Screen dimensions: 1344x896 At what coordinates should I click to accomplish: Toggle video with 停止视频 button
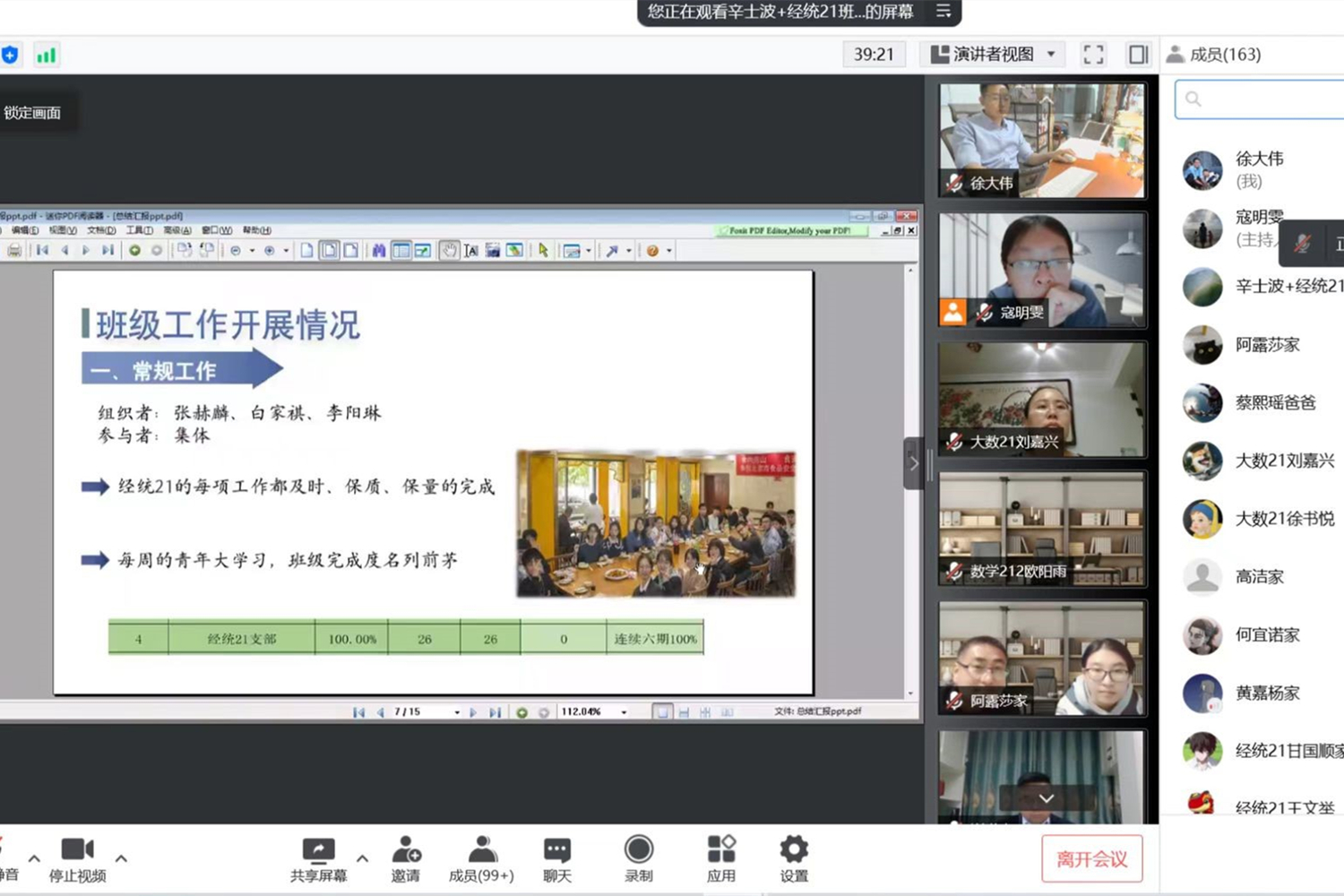[x=77, y=858]
